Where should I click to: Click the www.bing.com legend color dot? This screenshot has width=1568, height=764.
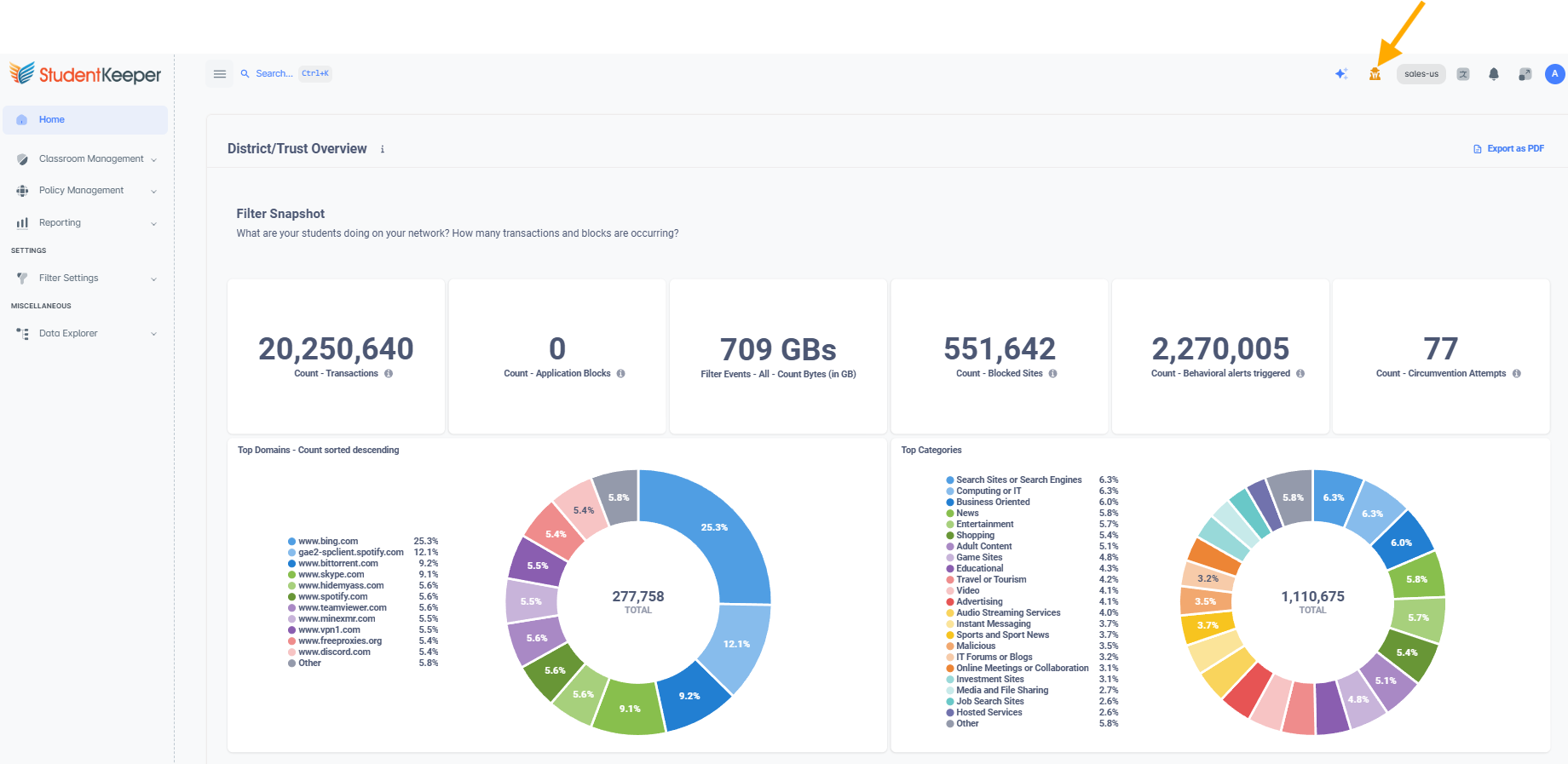pyautogui.click(x=291, y=542)
